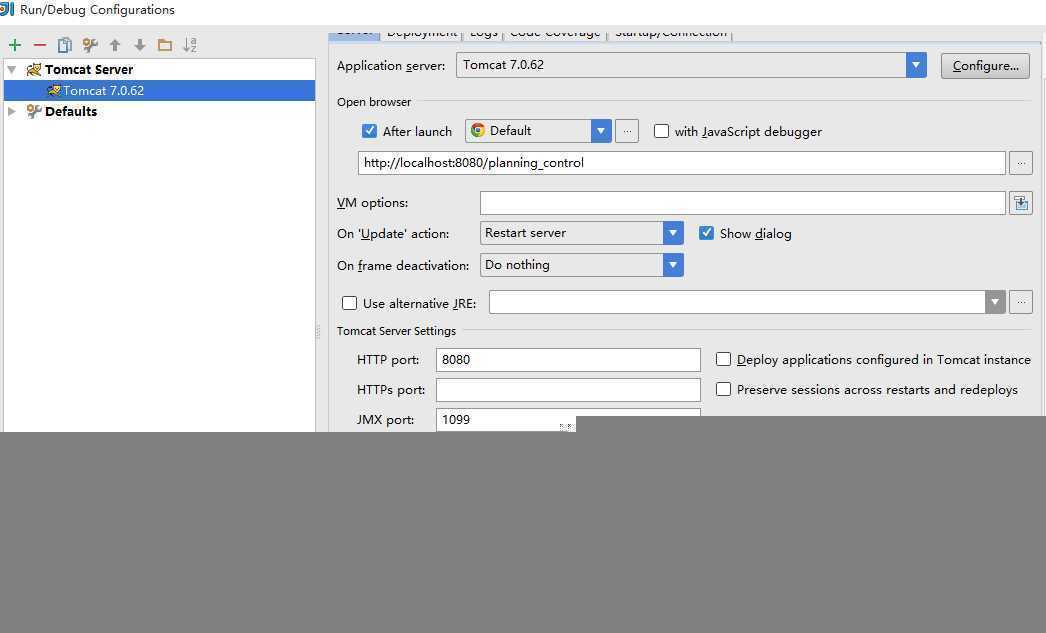Click the 'Application server:' label
This screenshot has width=1046, height=633.
pos(391,65)
